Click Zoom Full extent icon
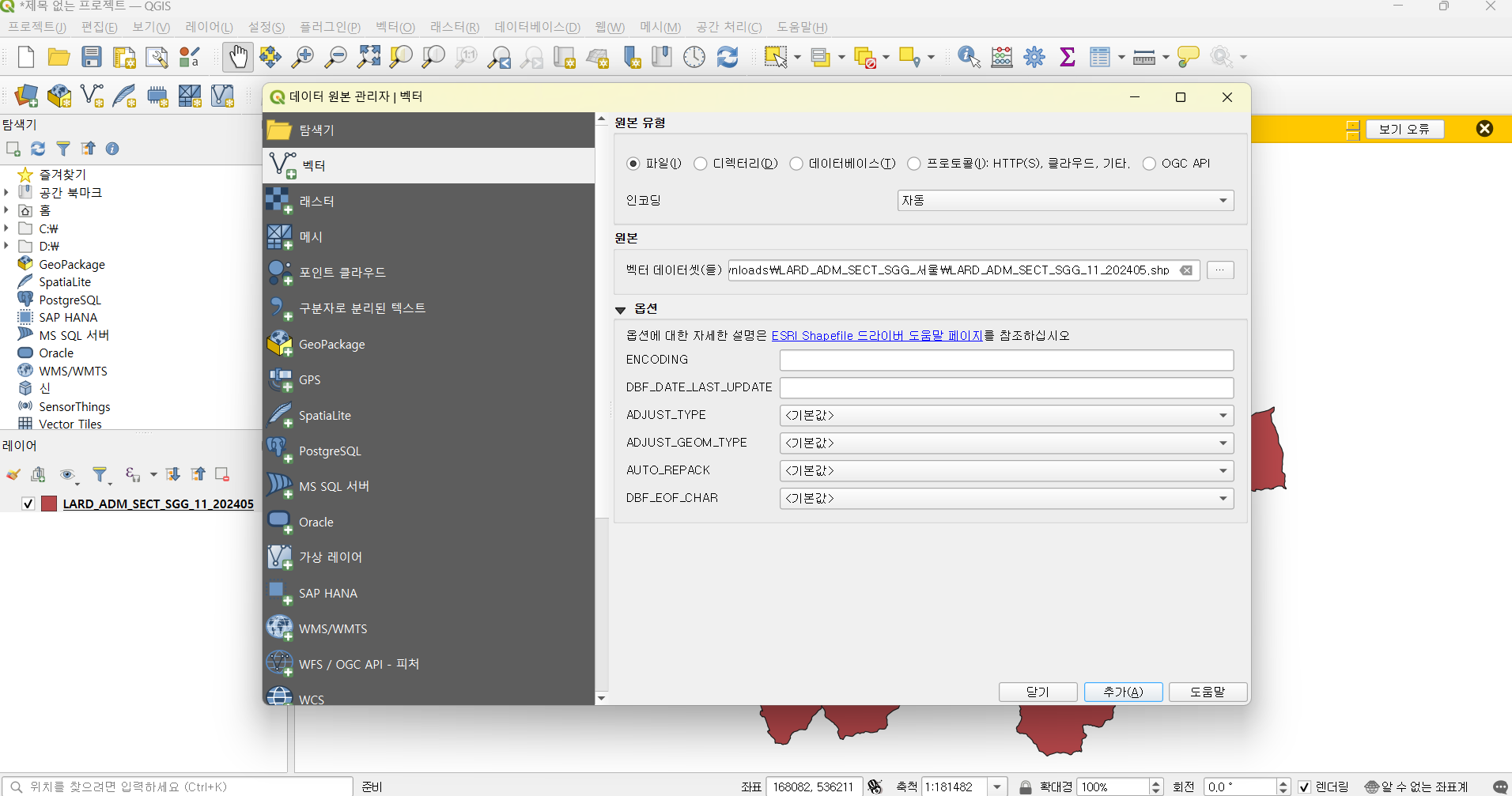This screenshot has height=796, width=1512. coord(369,57)
